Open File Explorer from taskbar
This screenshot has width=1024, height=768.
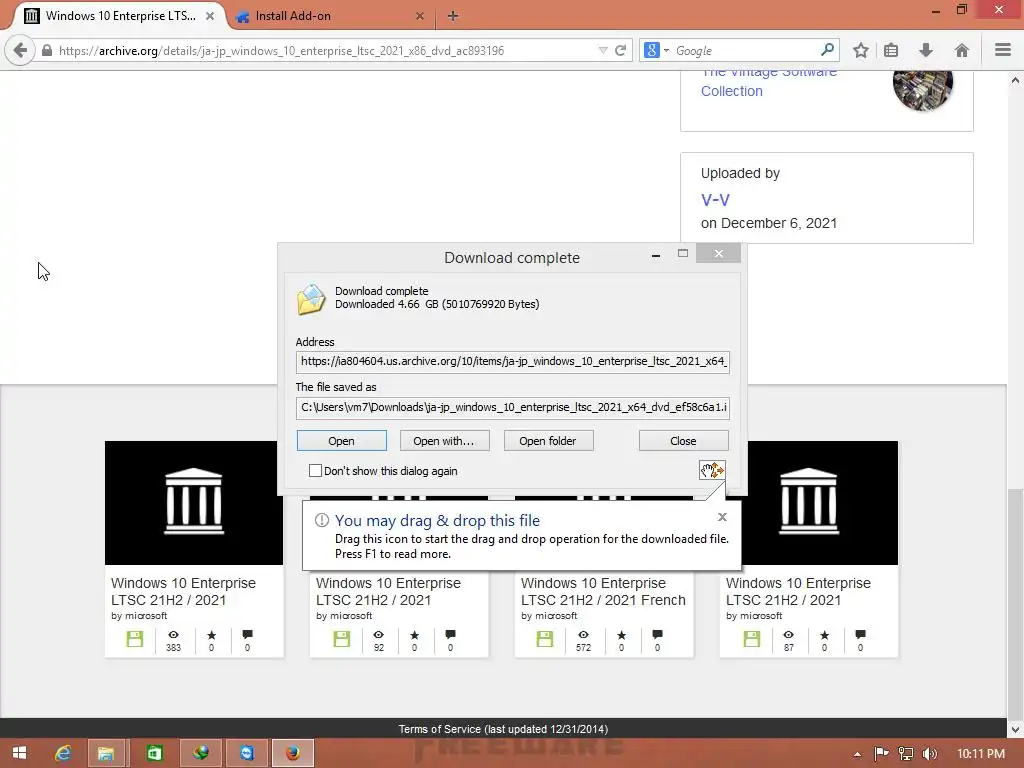click(106, 753)
